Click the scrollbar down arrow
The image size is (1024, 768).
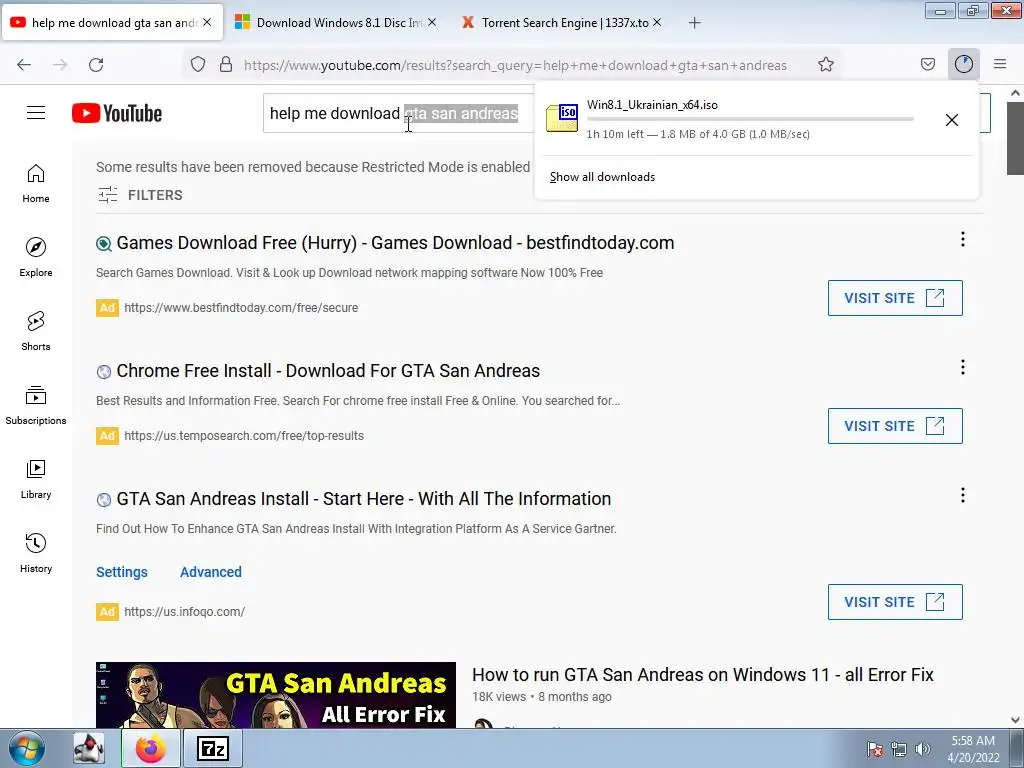point(1015,720)
